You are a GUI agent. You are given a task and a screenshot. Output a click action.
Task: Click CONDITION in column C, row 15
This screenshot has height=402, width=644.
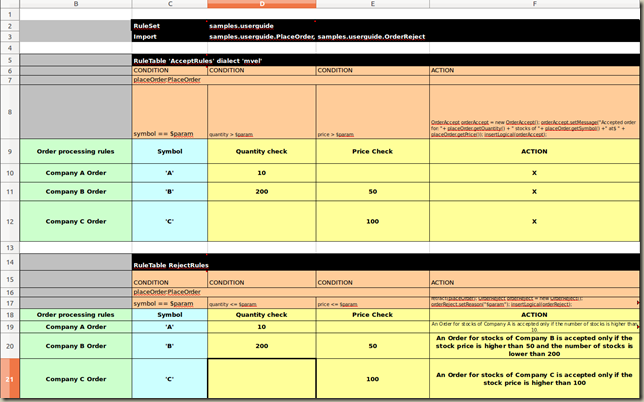(170, 279)
